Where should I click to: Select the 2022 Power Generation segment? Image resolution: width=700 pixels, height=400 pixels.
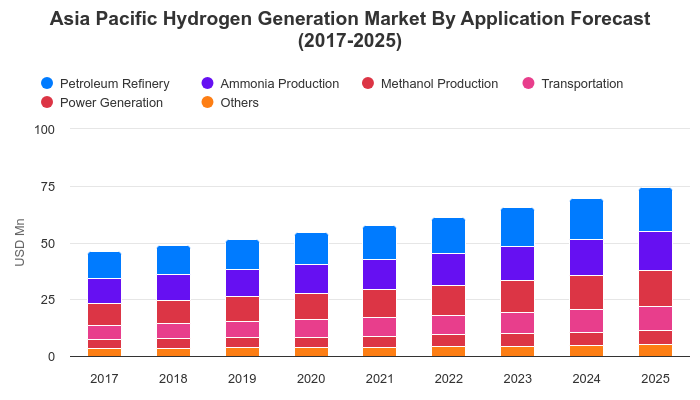click(x=449, y=340)
